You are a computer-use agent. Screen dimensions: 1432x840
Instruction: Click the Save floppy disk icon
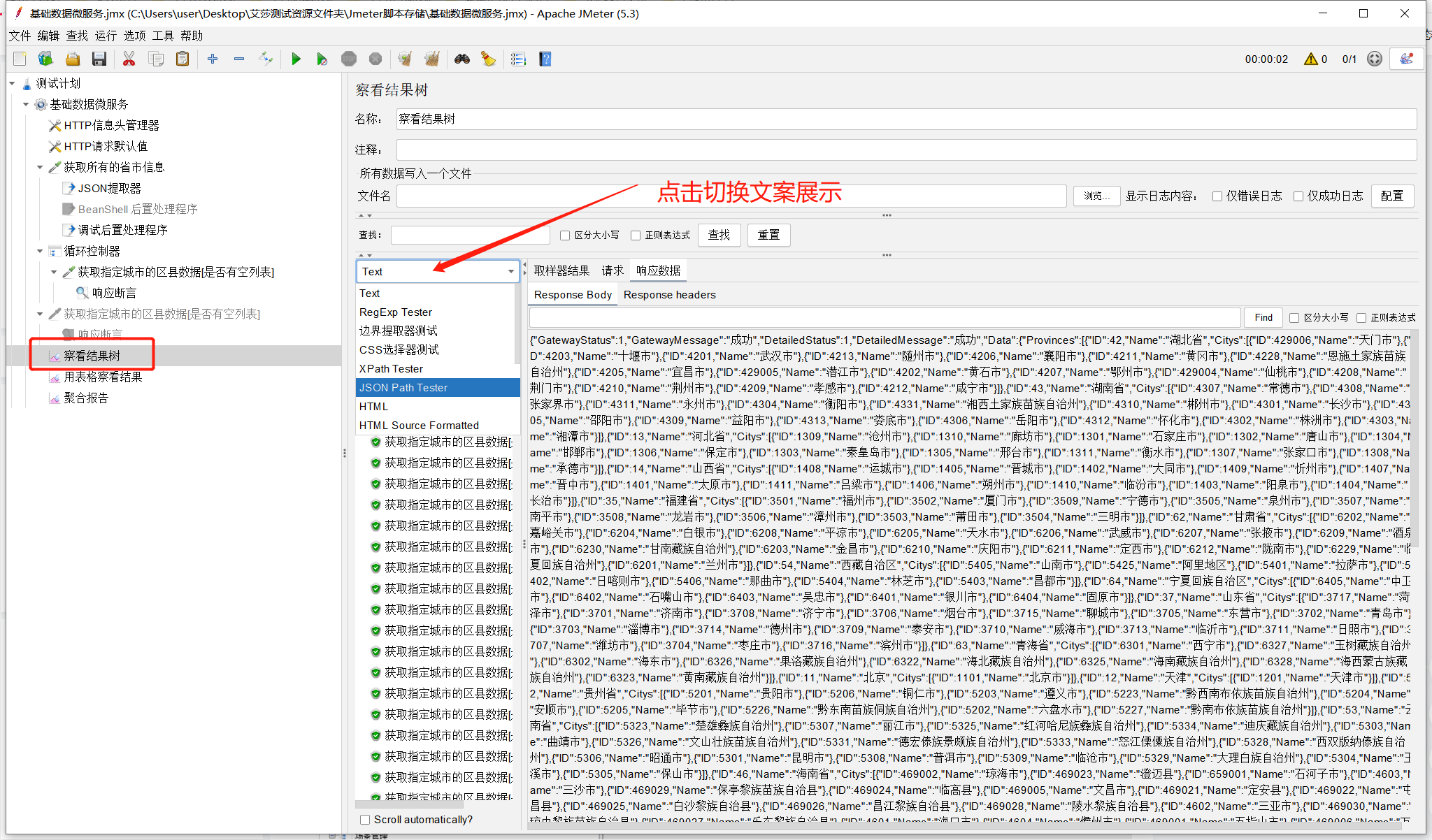[99, 59]
